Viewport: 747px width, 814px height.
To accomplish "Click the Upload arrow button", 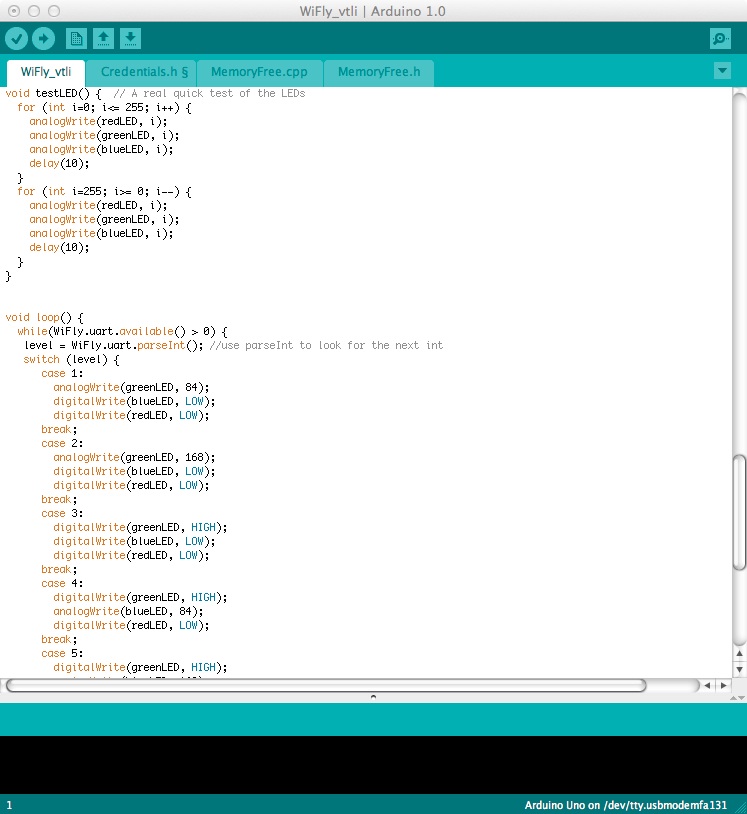I will pos(44,38).
